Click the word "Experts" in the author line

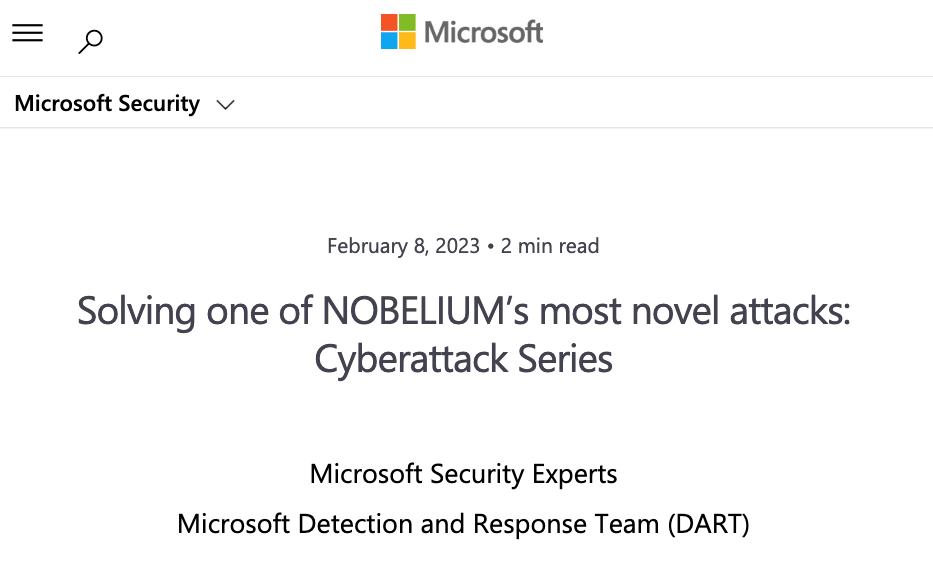click(572, 474)
